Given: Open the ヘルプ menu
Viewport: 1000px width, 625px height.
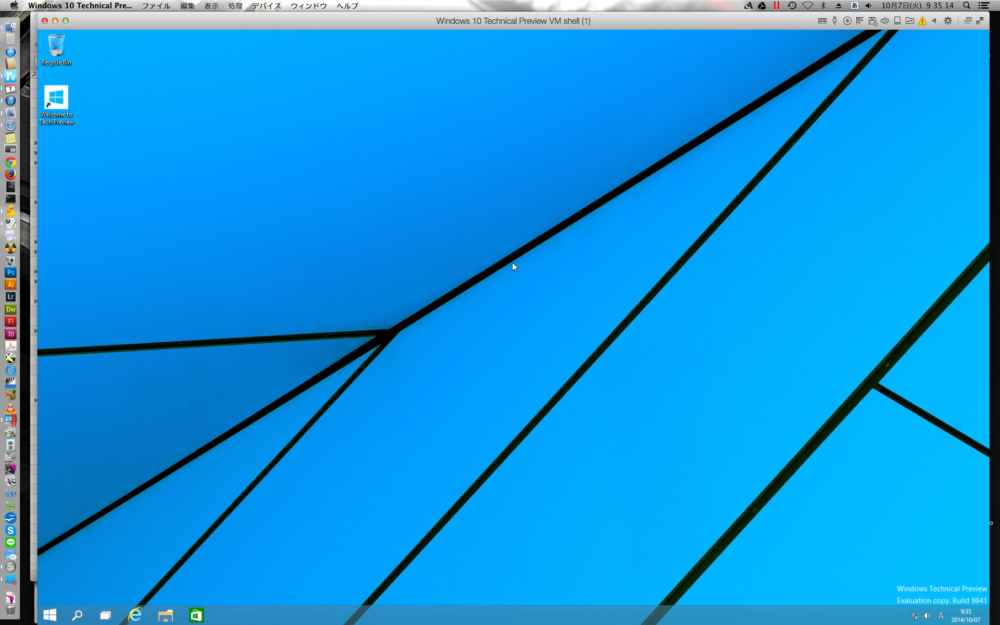Looking at the screenshot, I should pyautogui.click(x=347, y=6).
